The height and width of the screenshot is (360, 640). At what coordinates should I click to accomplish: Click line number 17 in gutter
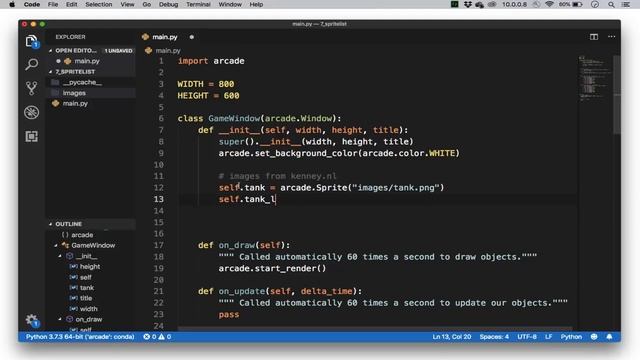click(159, 245)
